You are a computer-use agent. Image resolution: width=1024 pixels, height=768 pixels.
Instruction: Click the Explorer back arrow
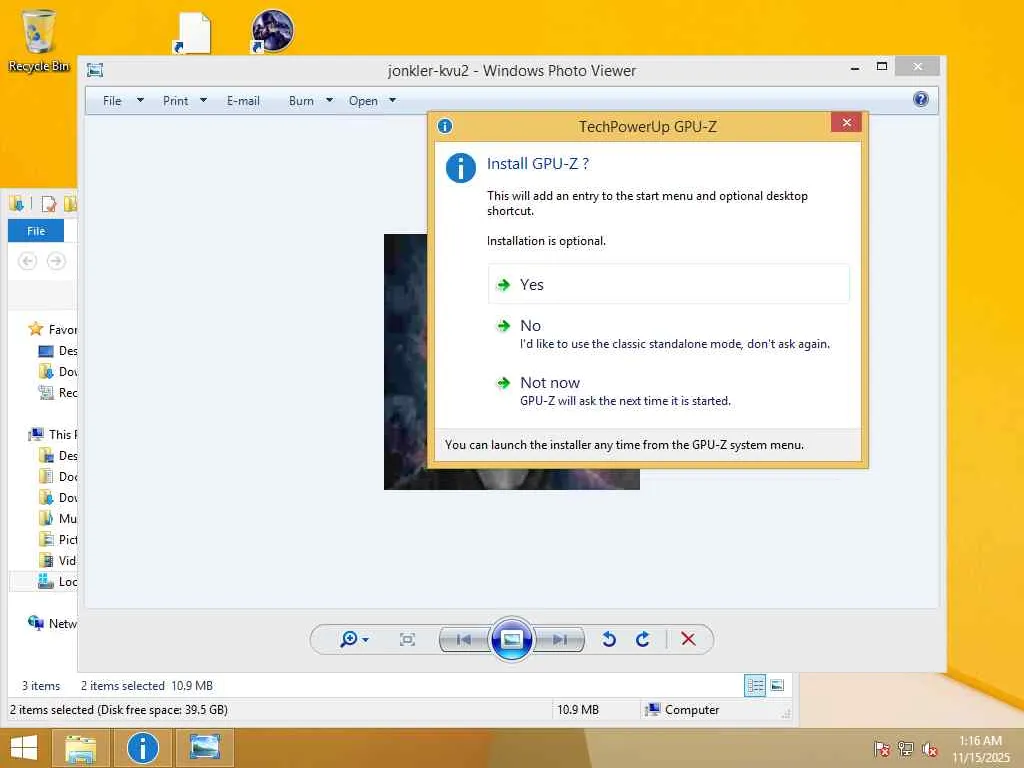pyautogui.click(x=27, y=261)
